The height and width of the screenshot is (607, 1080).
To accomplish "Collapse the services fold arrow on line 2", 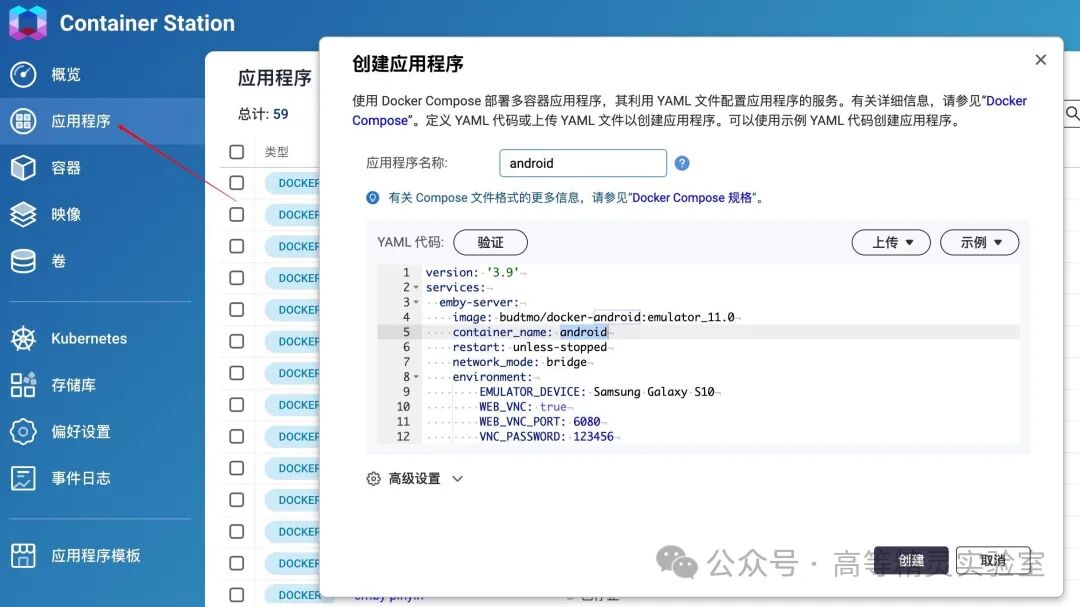I will (416, 287).
